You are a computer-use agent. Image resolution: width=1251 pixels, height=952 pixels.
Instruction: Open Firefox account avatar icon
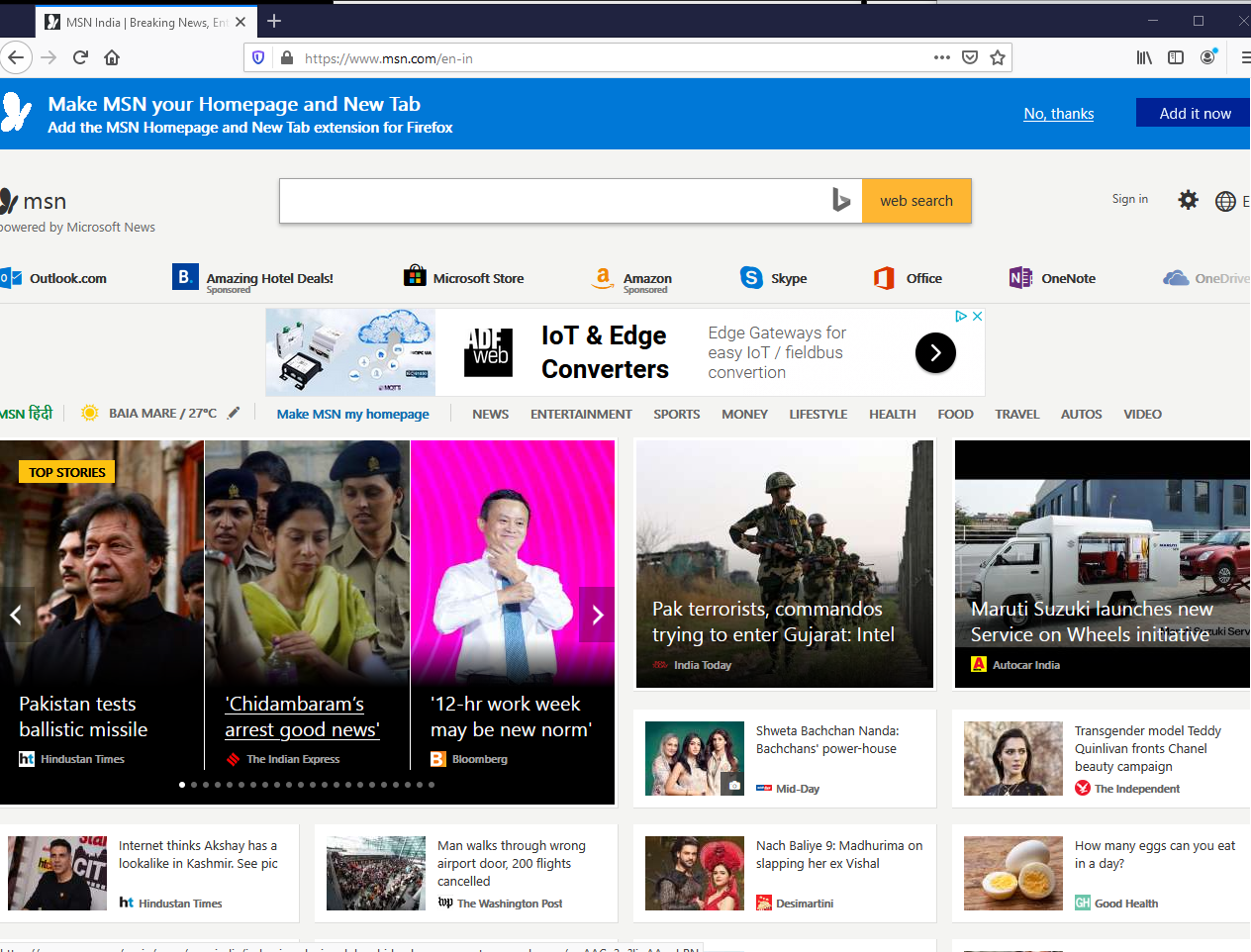1208,57
